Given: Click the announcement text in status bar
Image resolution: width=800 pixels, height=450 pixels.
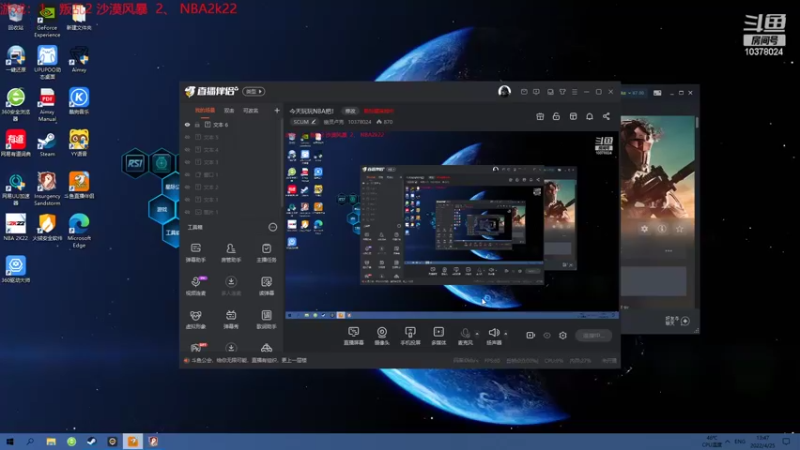Looking at the screenshot, I should (249, 360).
